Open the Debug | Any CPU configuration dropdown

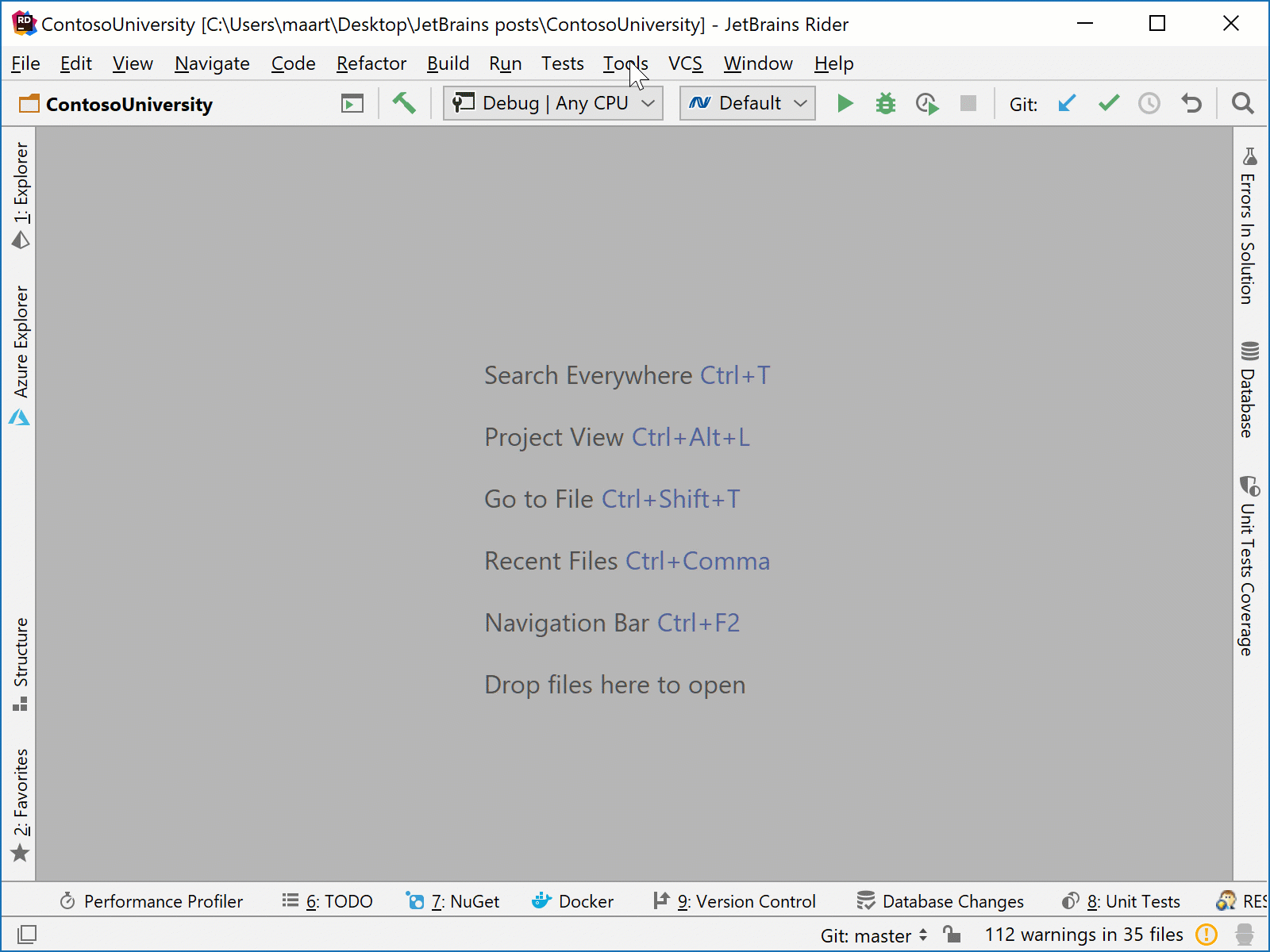pos(553,103)
